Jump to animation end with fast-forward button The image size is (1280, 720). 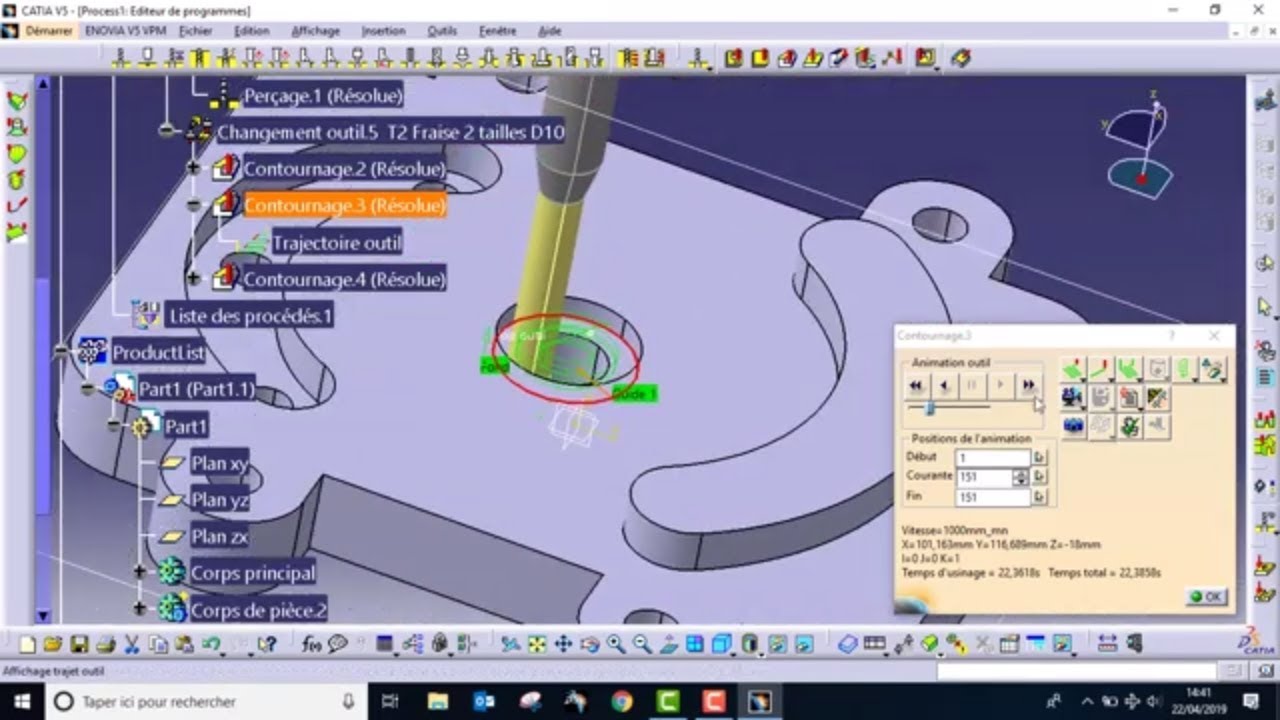point(1027,385)
